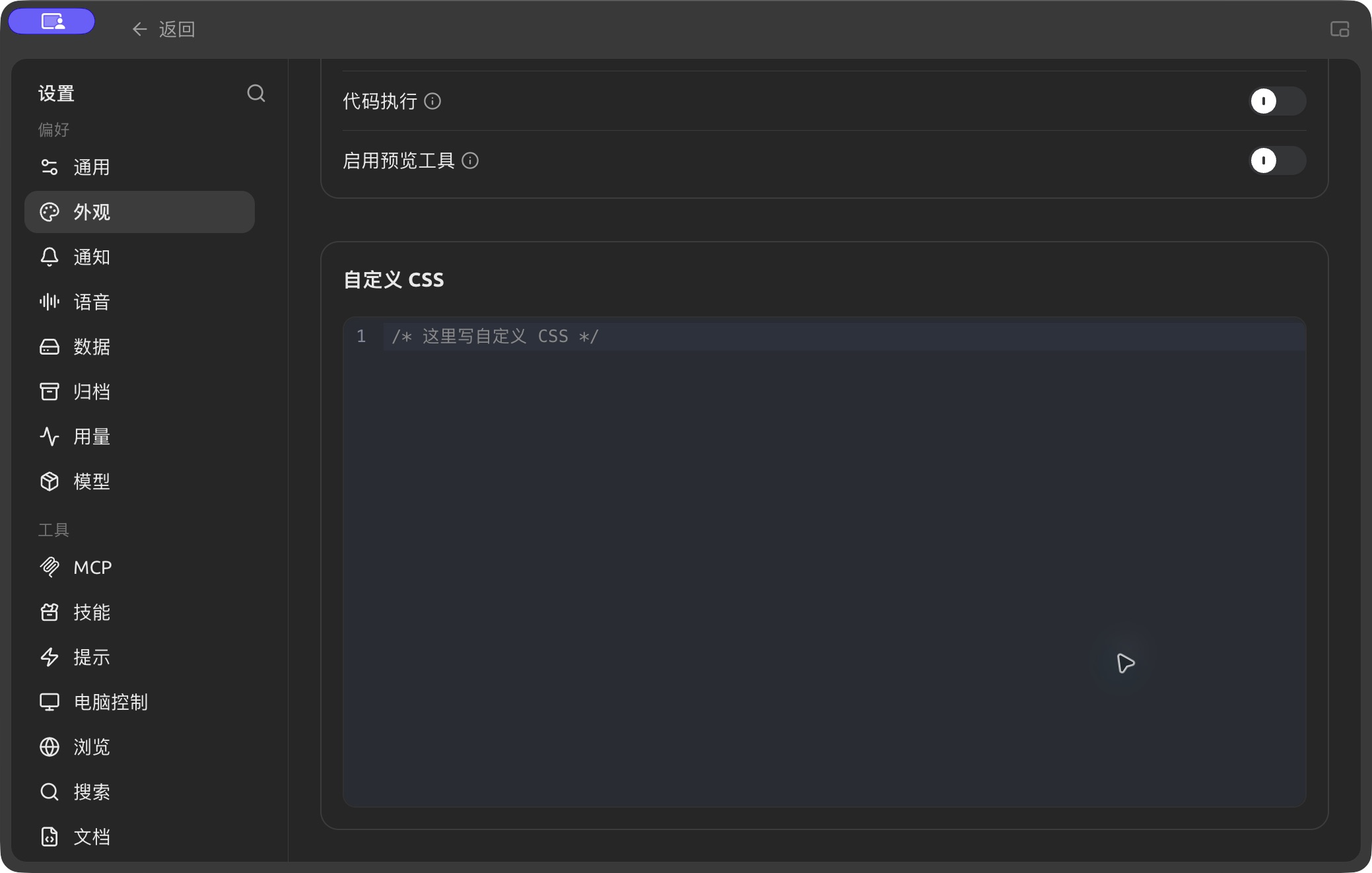The width and height of the screenshot is (1372, 873).
Task: Click the 浏览 globe icon
Action: [x=50, y=747]
